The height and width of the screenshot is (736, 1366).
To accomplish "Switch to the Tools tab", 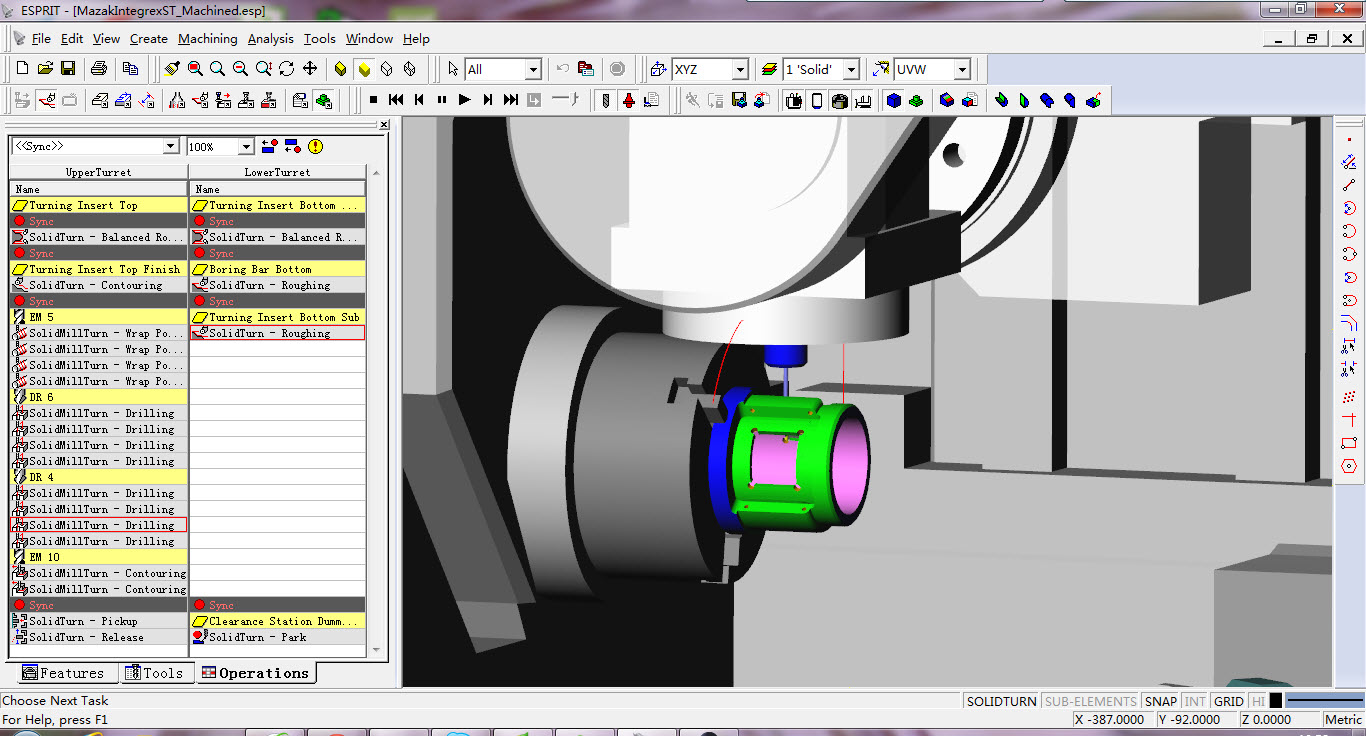I will coord(155,673).
